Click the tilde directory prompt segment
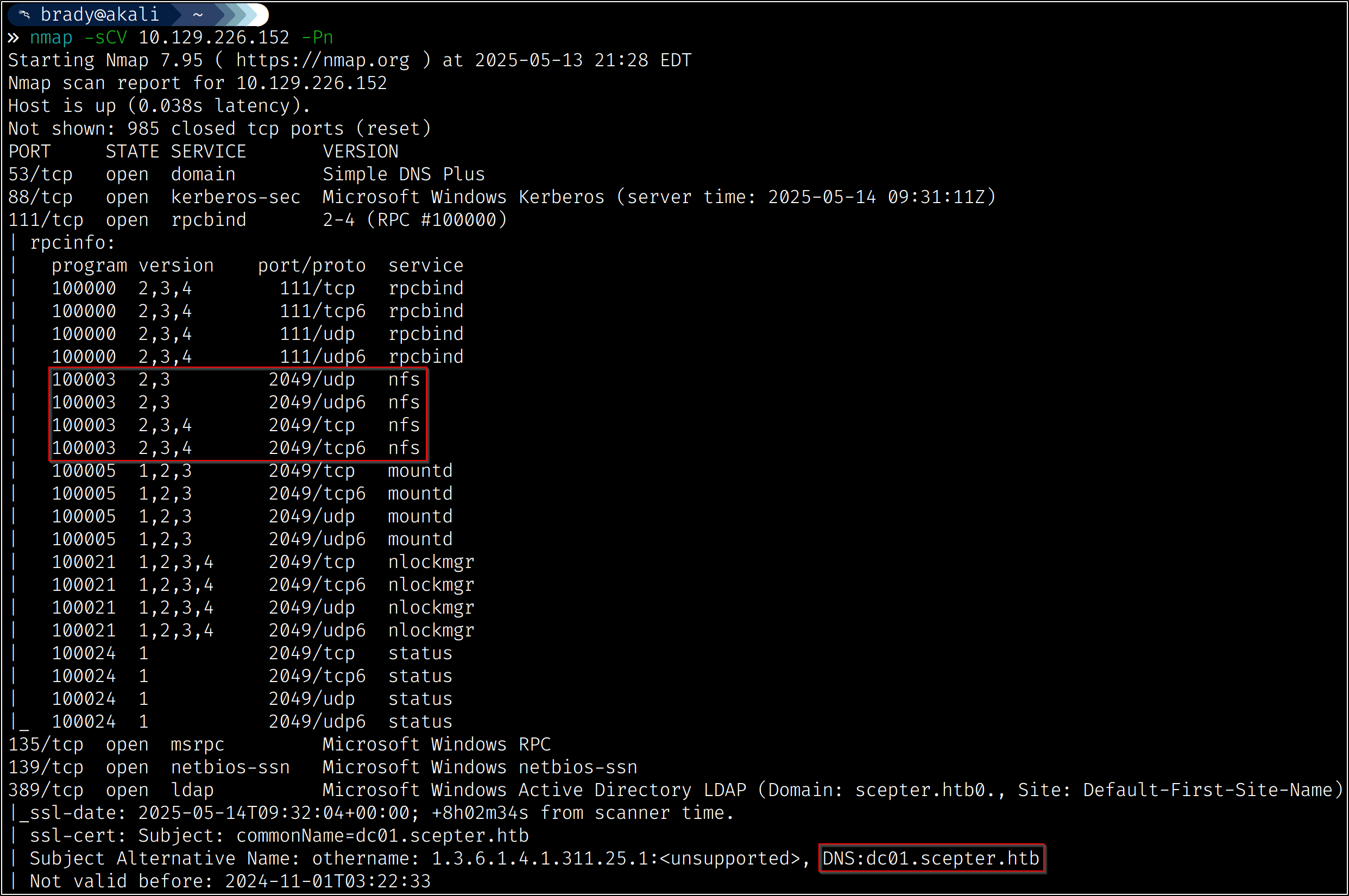The height and width of the screenshot is (896, 1349). pos(198,14)
